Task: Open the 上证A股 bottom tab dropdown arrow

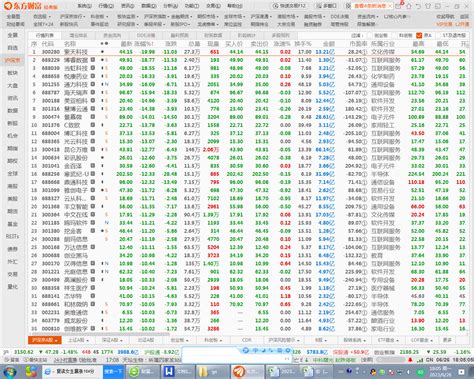Action: (87, 340)
